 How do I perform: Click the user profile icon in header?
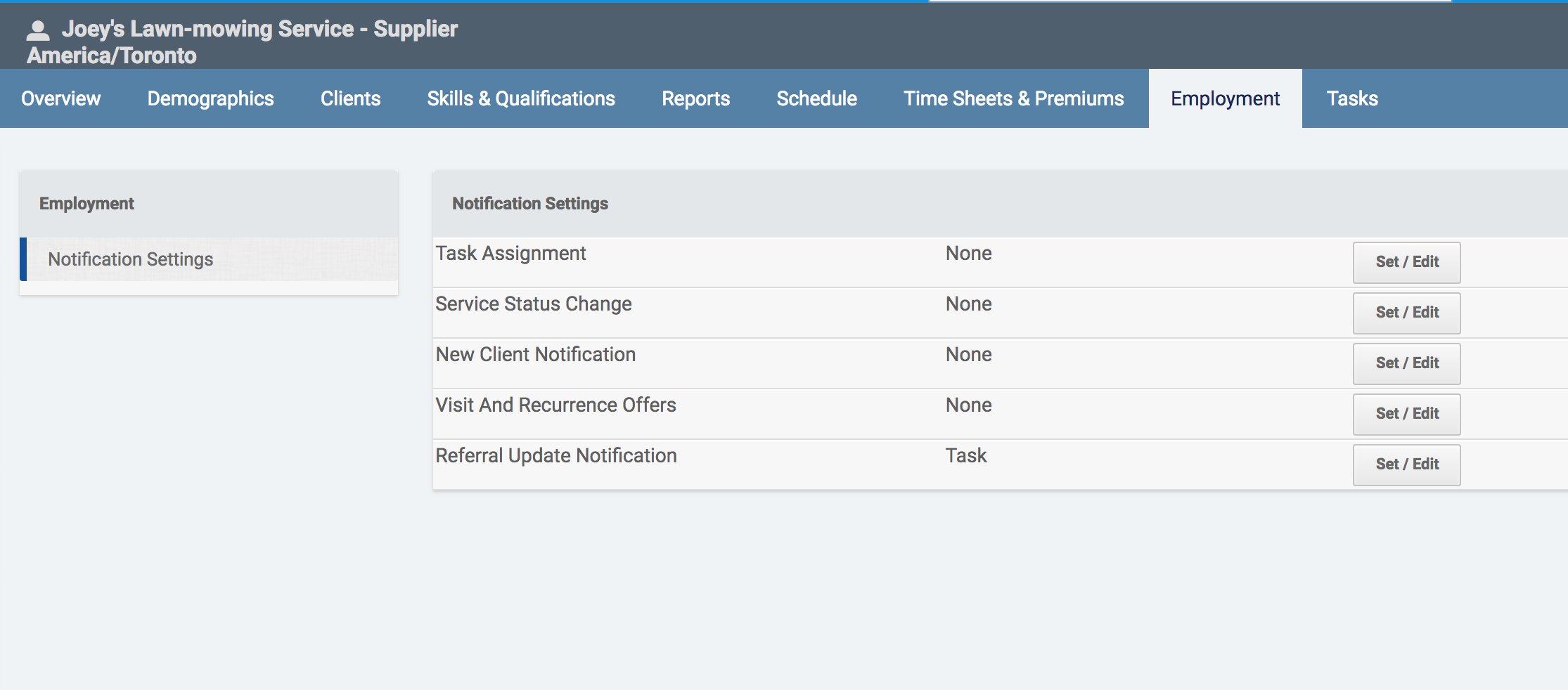[38, 30]
